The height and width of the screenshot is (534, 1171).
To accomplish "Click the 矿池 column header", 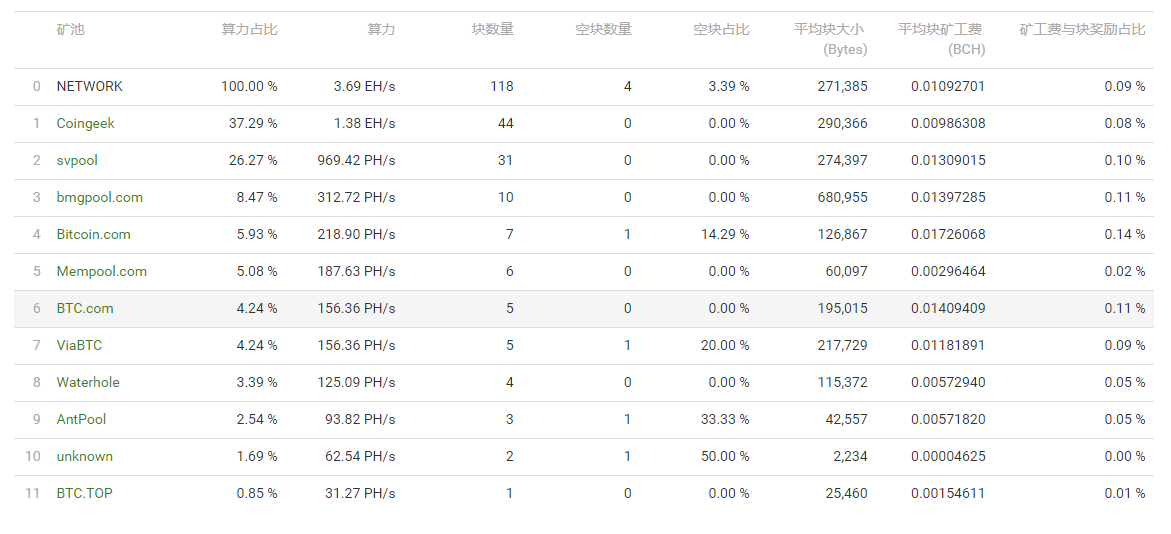I will (x=71, y=30).
